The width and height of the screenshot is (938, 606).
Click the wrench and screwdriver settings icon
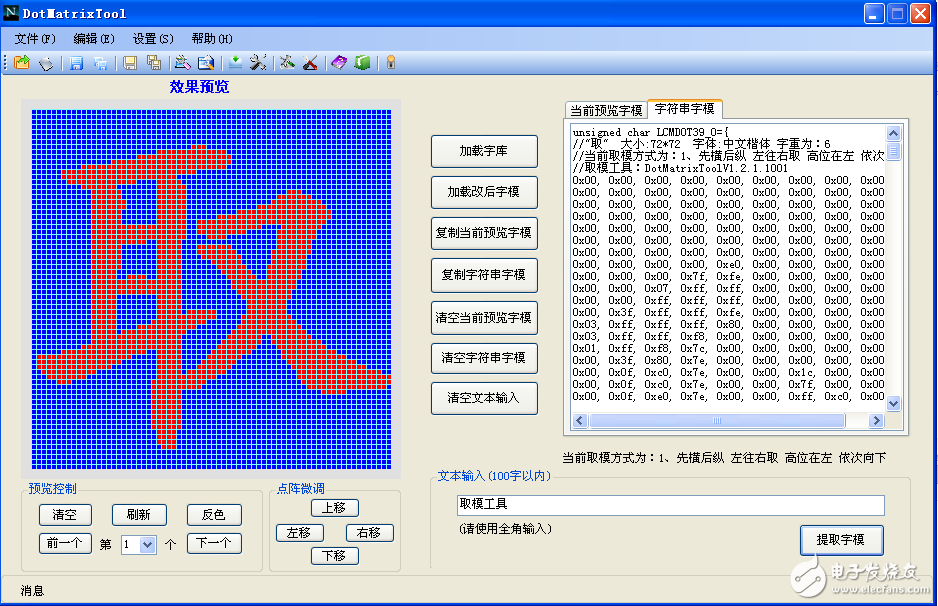click(258, 63)
